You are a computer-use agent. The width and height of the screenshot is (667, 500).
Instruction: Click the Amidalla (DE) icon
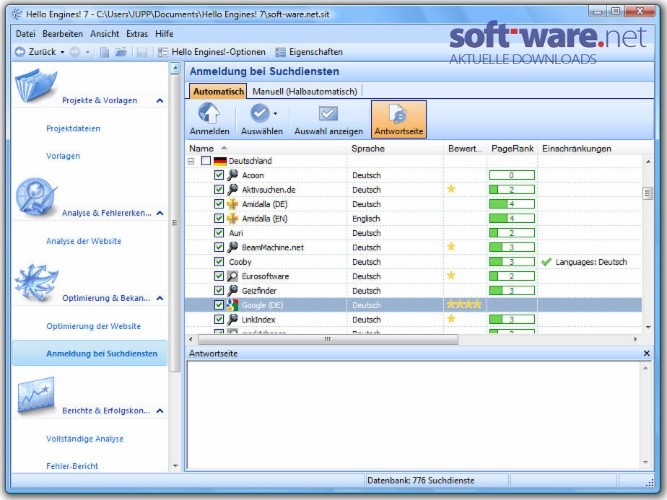(x=232, y=204)
